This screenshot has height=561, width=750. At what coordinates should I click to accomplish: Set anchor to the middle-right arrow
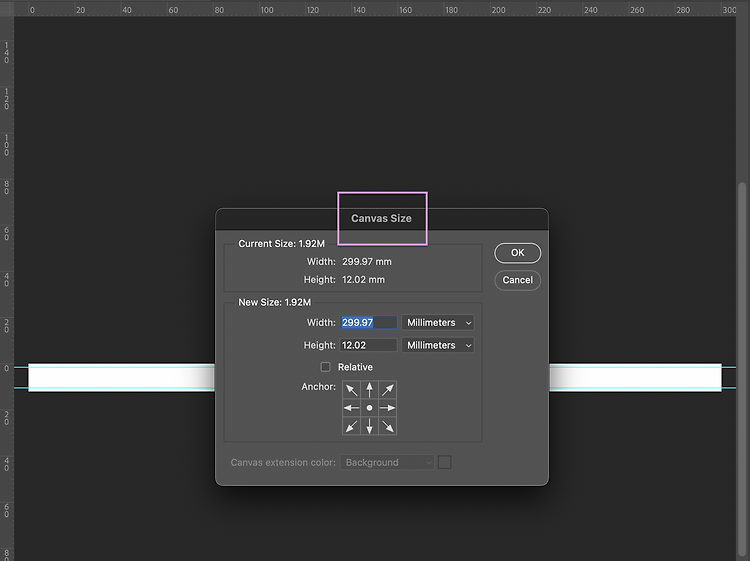coord(387,408)
